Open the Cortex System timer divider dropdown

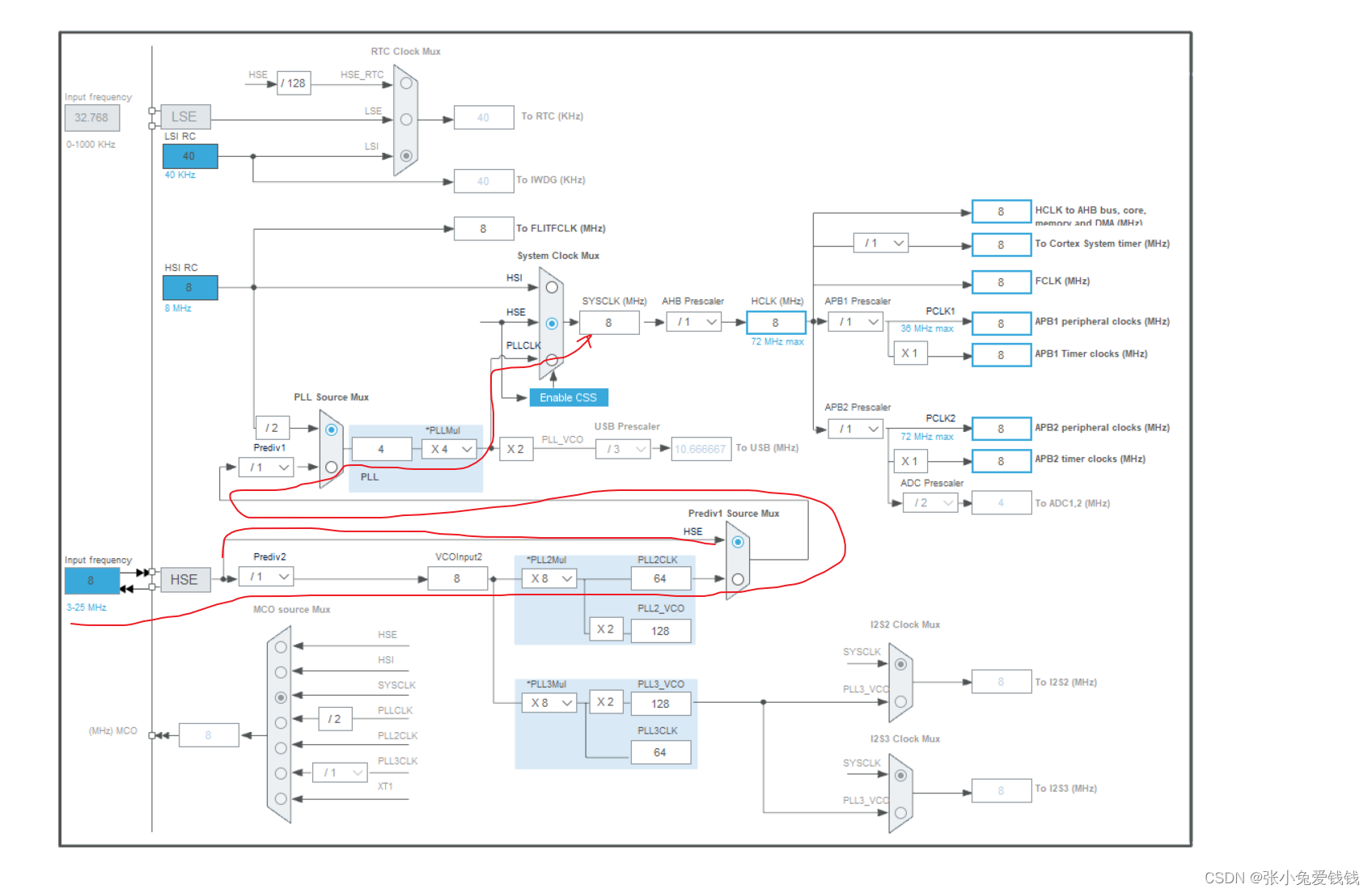(881, 243)
